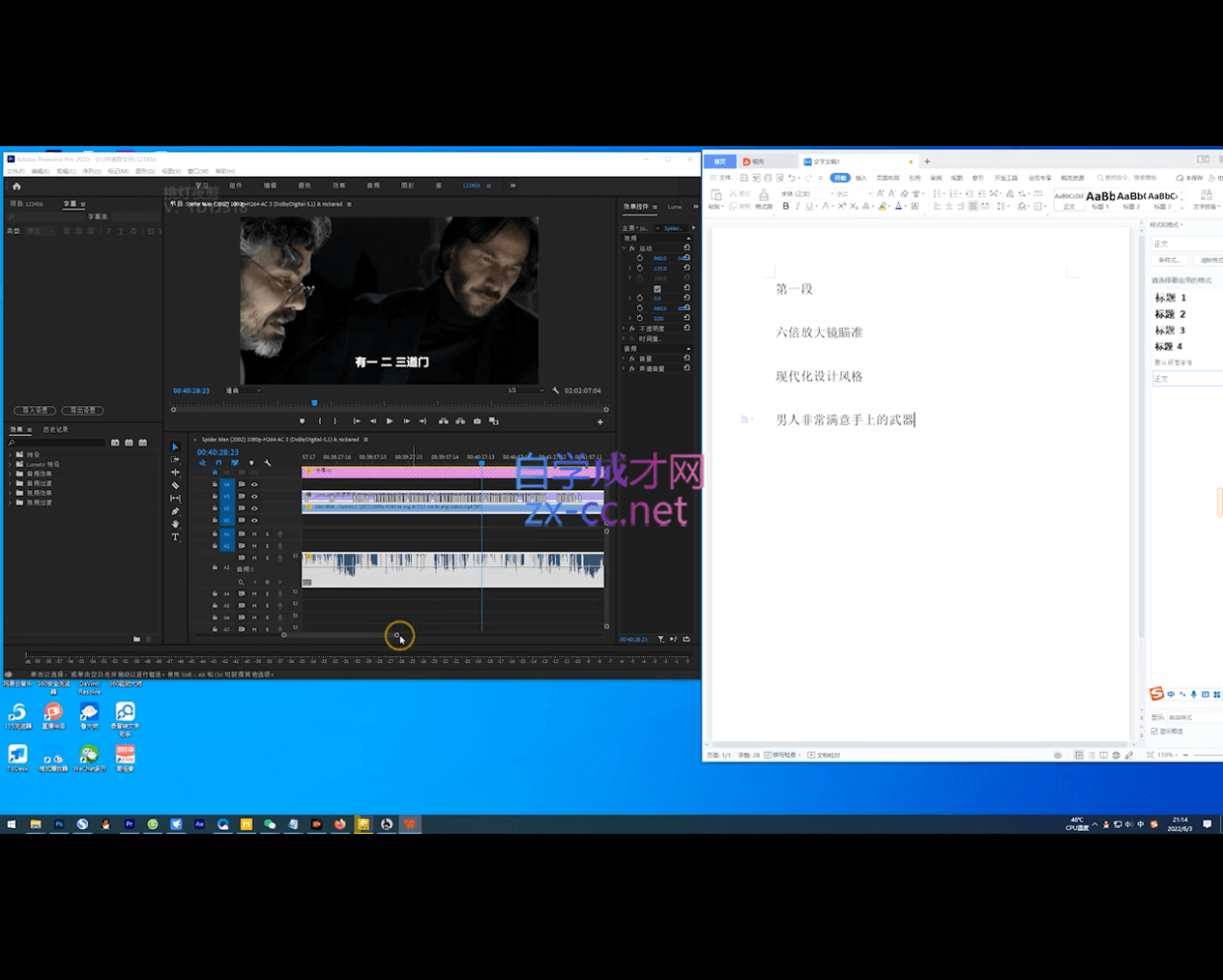Screen dimensions: 1223x980
Task: Click the timeline horizontal zoom scrollbar
Action: pyautogui.click(x=342, y=635)
